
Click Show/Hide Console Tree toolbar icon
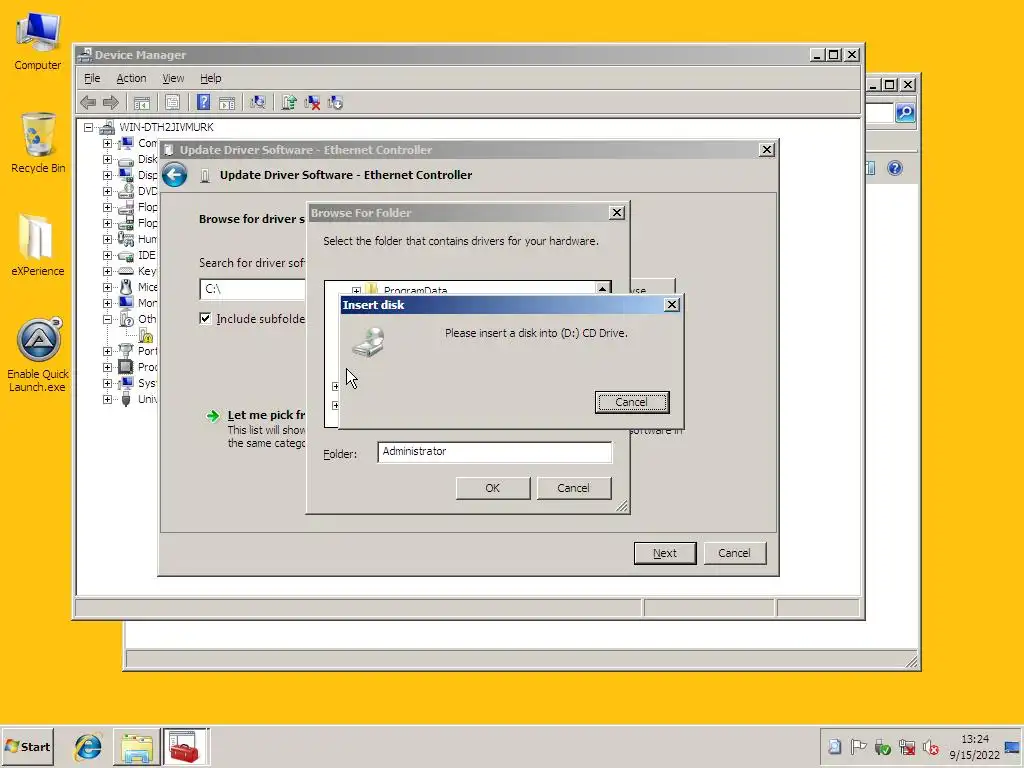pyautogui.click(x=142, y=103)
